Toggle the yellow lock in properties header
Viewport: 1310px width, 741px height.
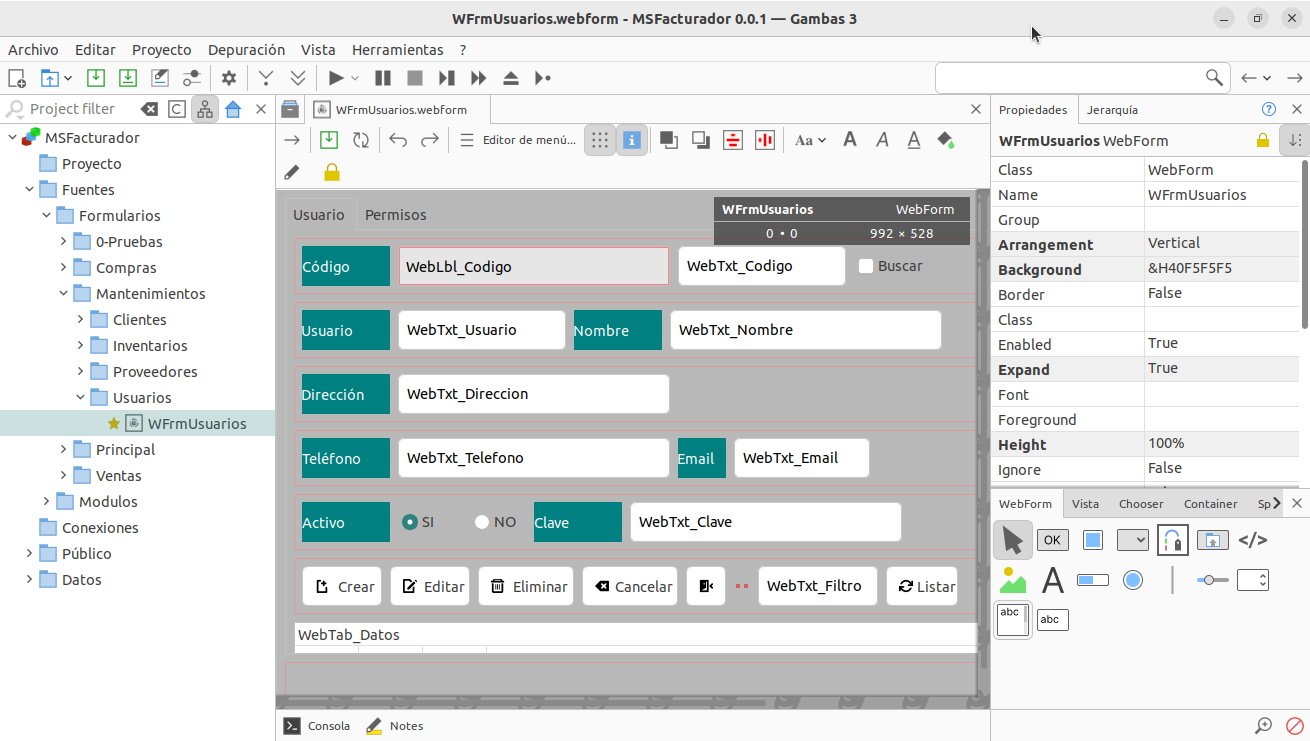click(x=1263, y=140)
